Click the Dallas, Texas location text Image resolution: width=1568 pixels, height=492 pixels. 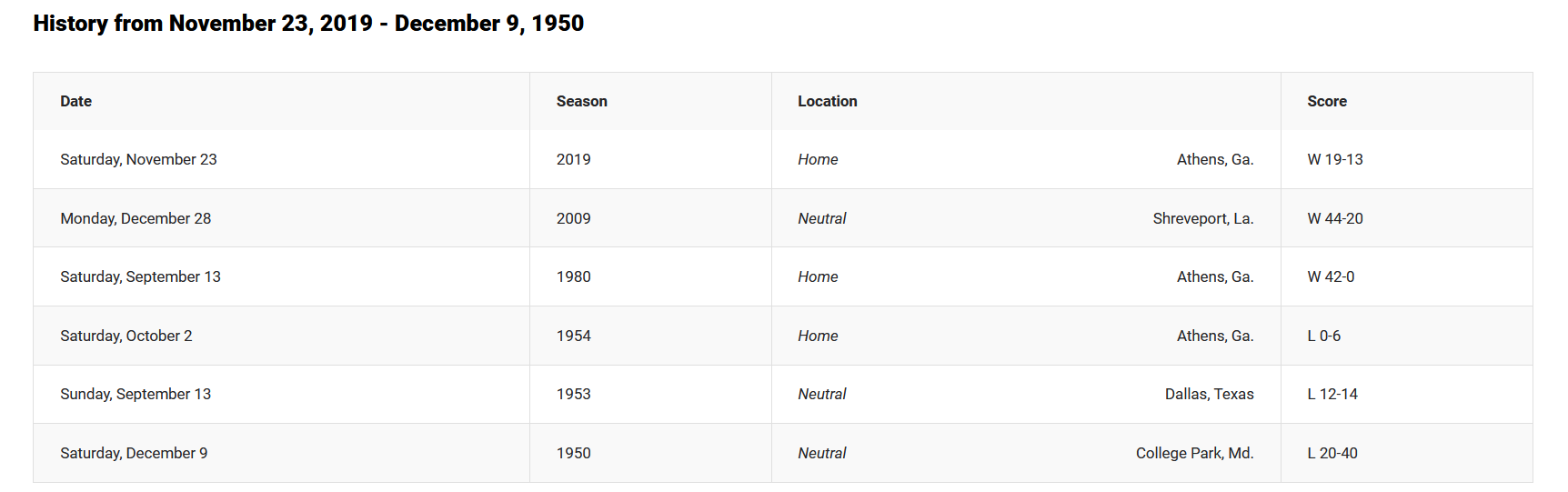pos(1210,394)
